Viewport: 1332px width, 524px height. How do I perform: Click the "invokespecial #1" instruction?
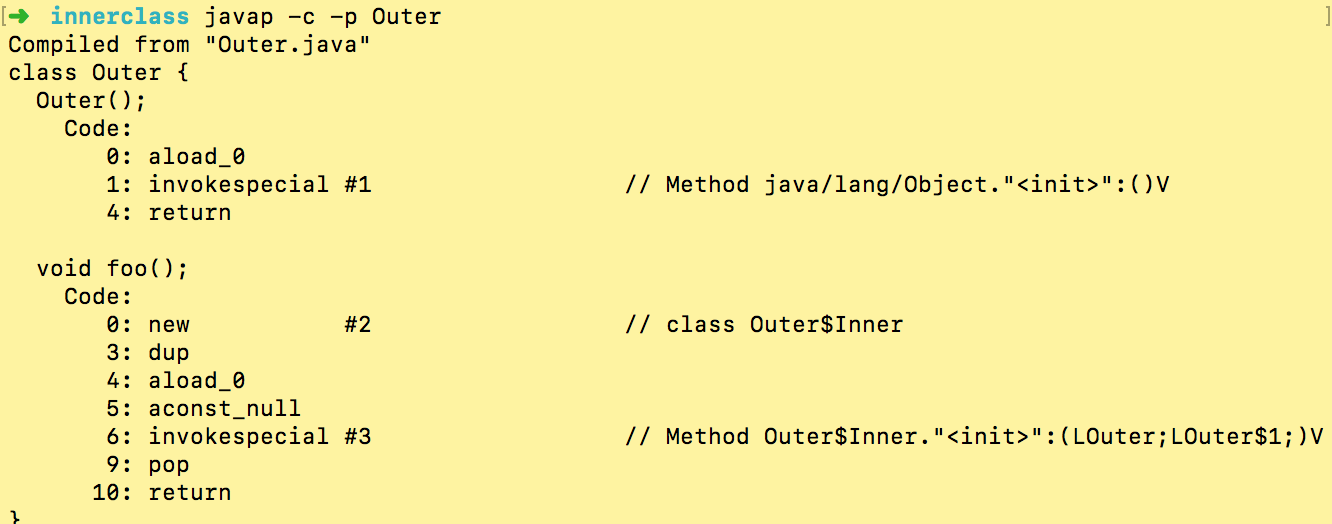click(x=260, y=184)
